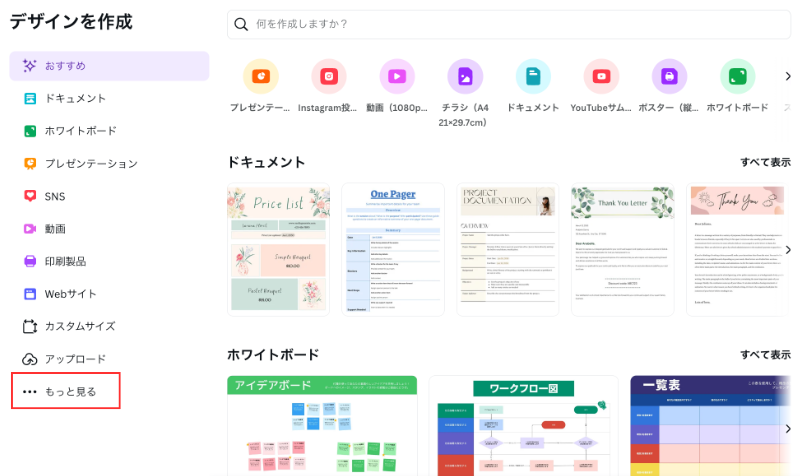The height and width of the screenshot is (476, 800).
Task: Select カスタムサイズ in sidebar
Action: coord(79,326)
